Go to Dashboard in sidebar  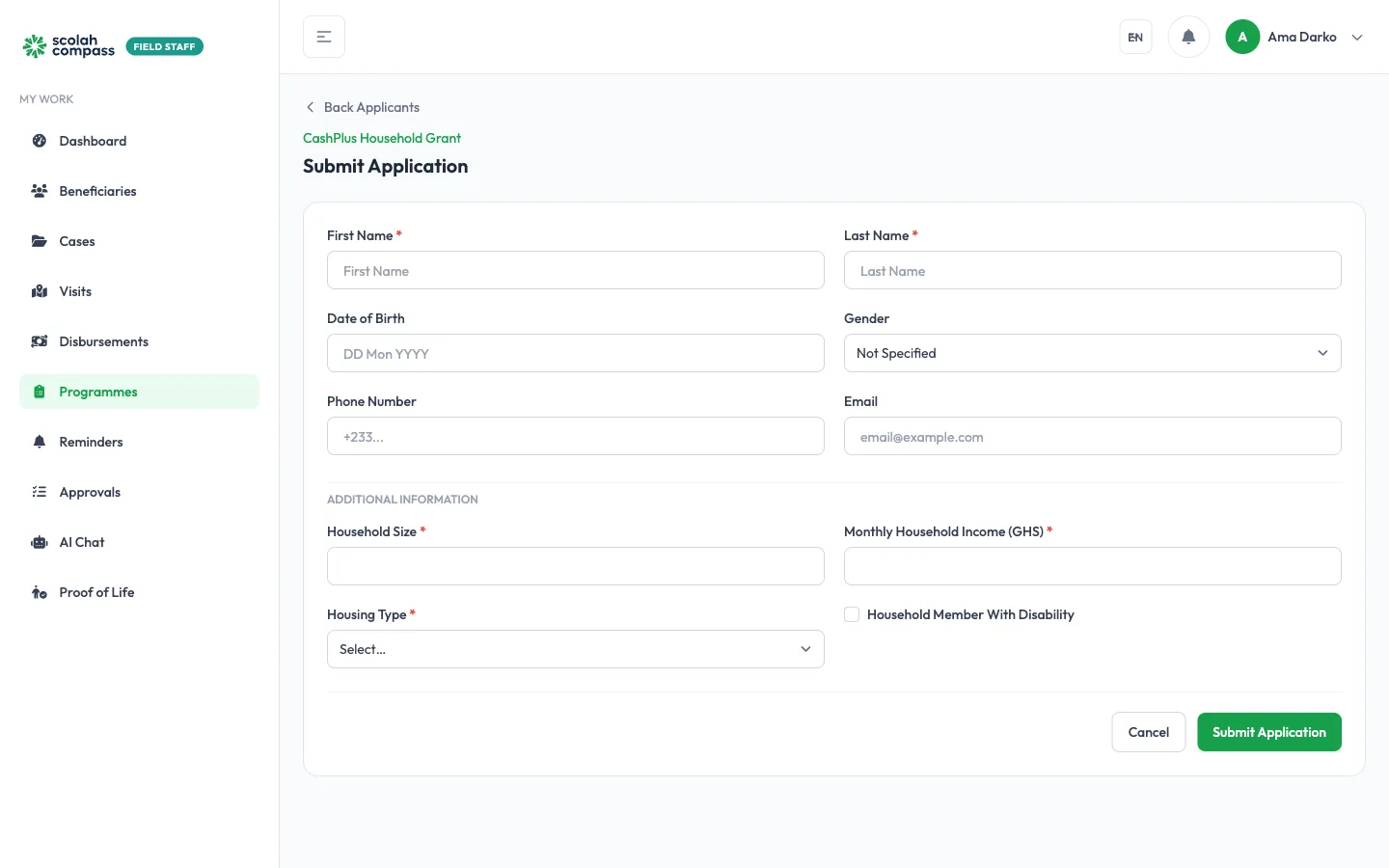[x=139, y=141]
